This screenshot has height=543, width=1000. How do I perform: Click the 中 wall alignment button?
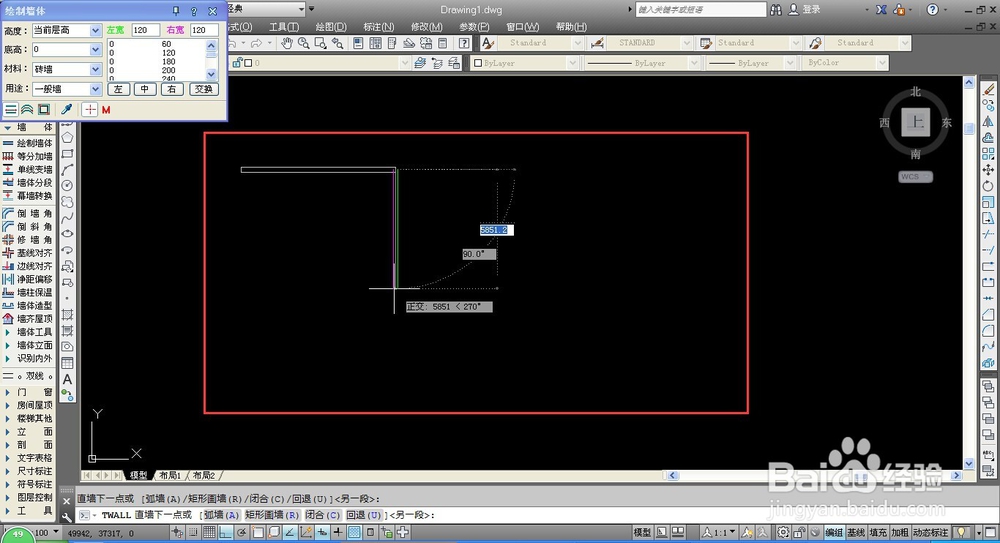click(x=145, y=89)
